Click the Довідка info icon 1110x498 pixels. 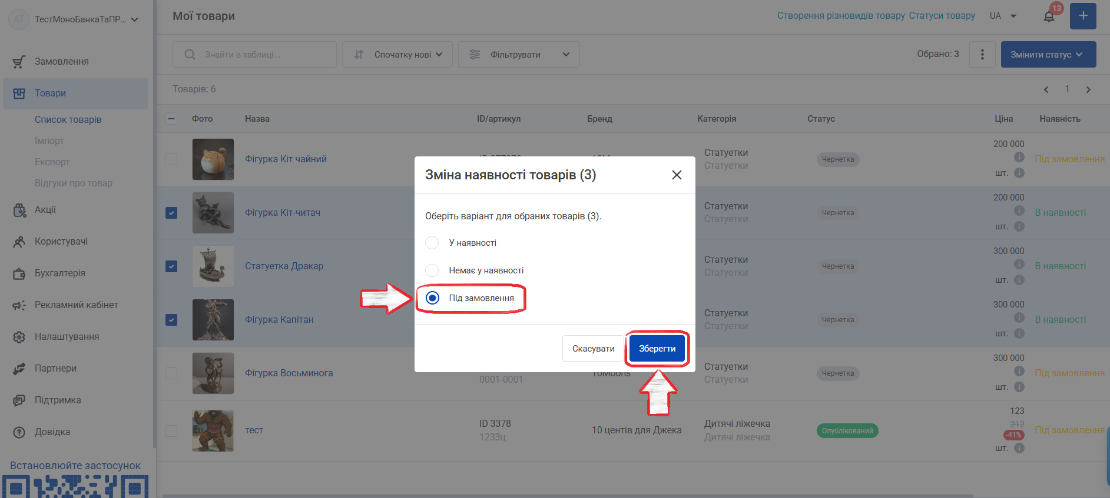(x=20, y=431)
